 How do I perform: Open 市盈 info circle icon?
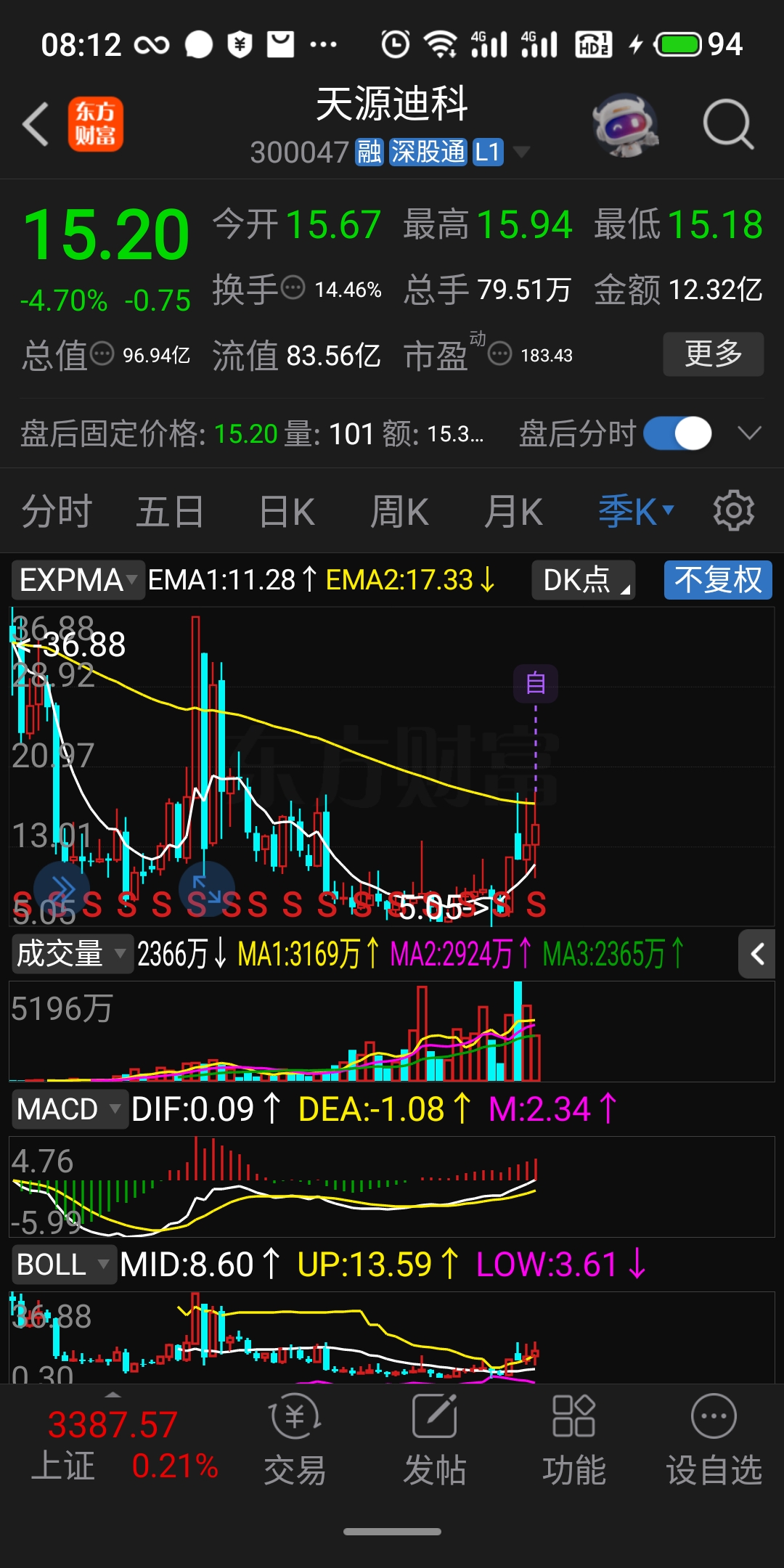coord(499,354)
